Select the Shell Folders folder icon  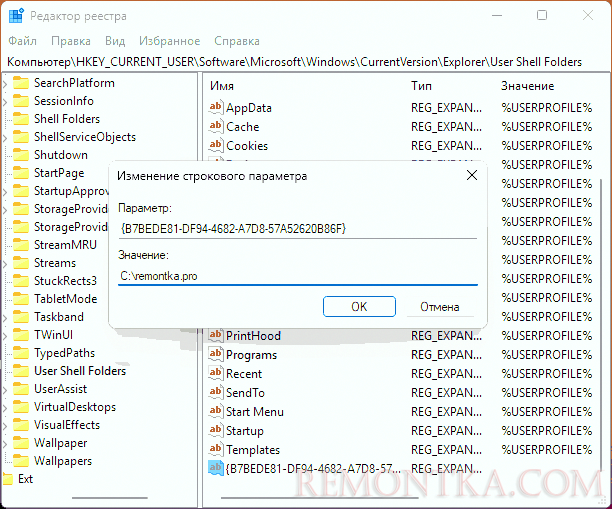tap(21, 119)
